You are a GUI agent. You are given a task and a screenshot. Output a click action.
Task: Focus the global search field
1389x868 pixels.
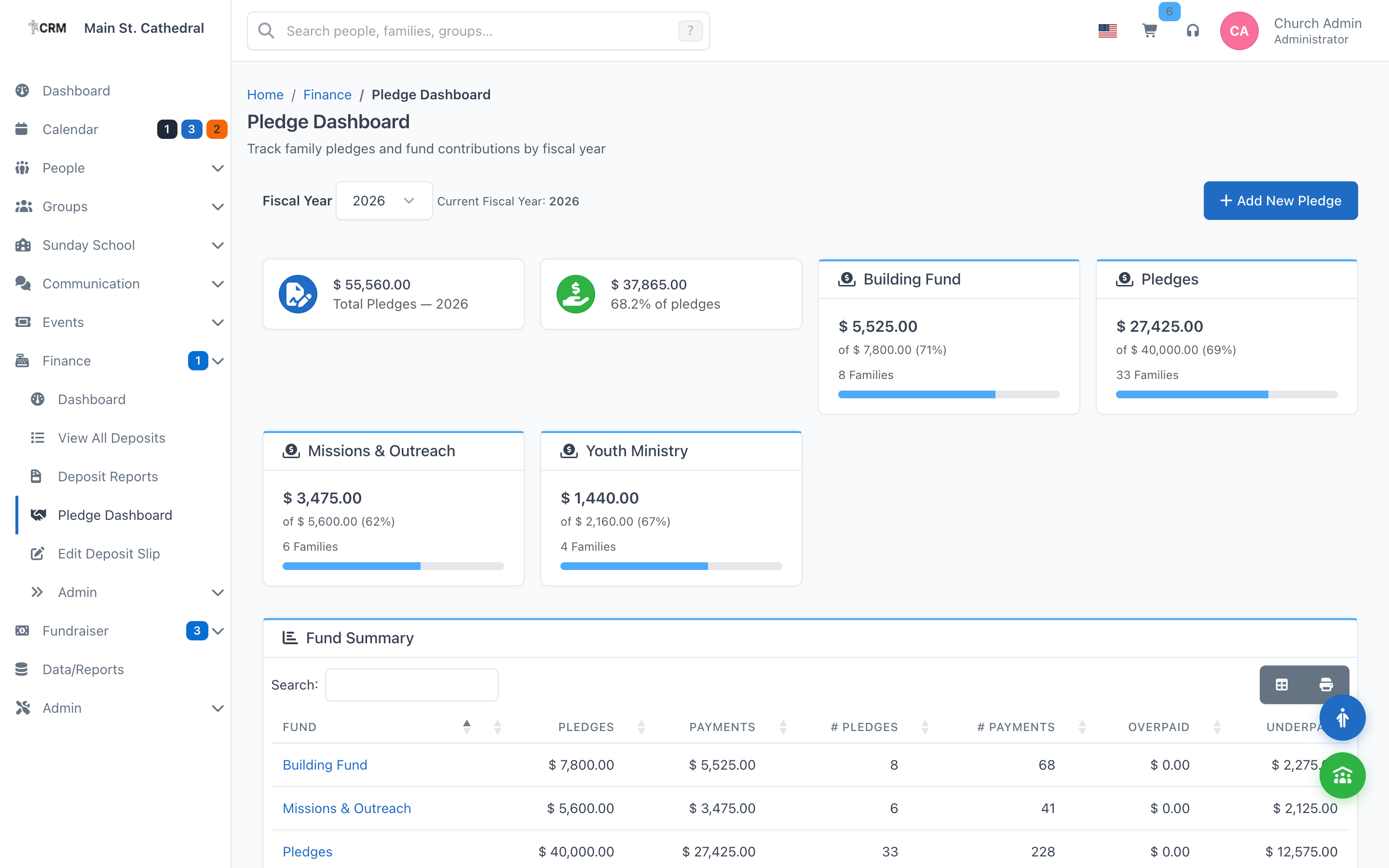coord(478,31)
